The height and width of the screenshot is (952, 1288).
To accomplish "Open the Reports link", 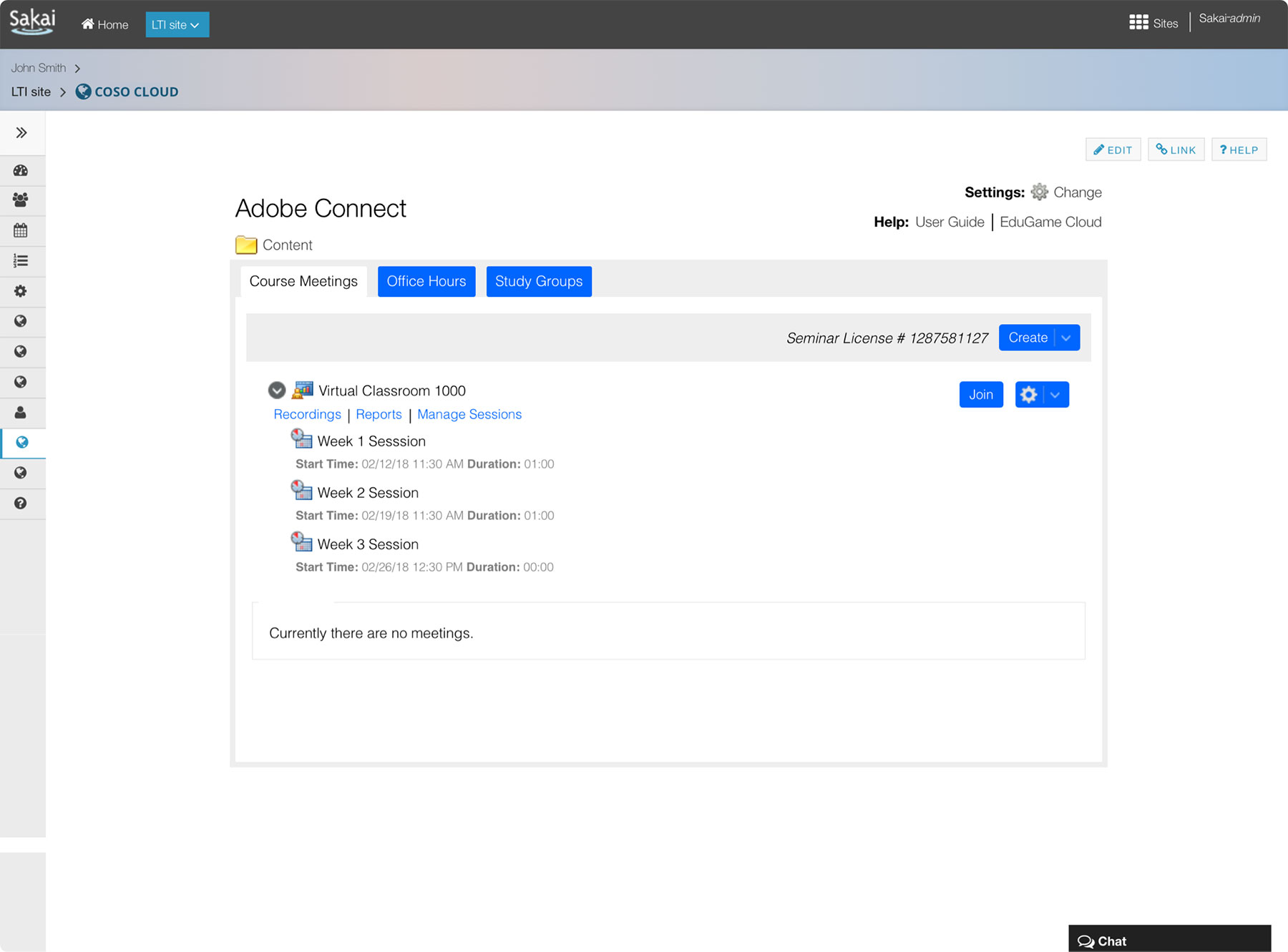I will point(379,414).
